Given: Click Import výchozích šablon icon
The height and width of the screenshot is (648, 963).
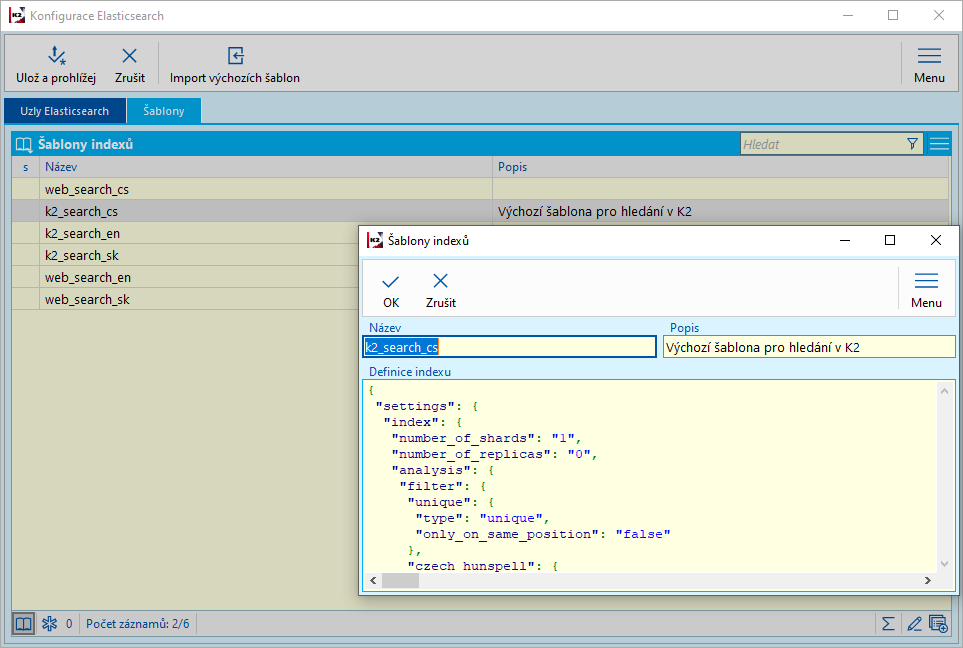Looking at the screenshot, I should 235,57.
